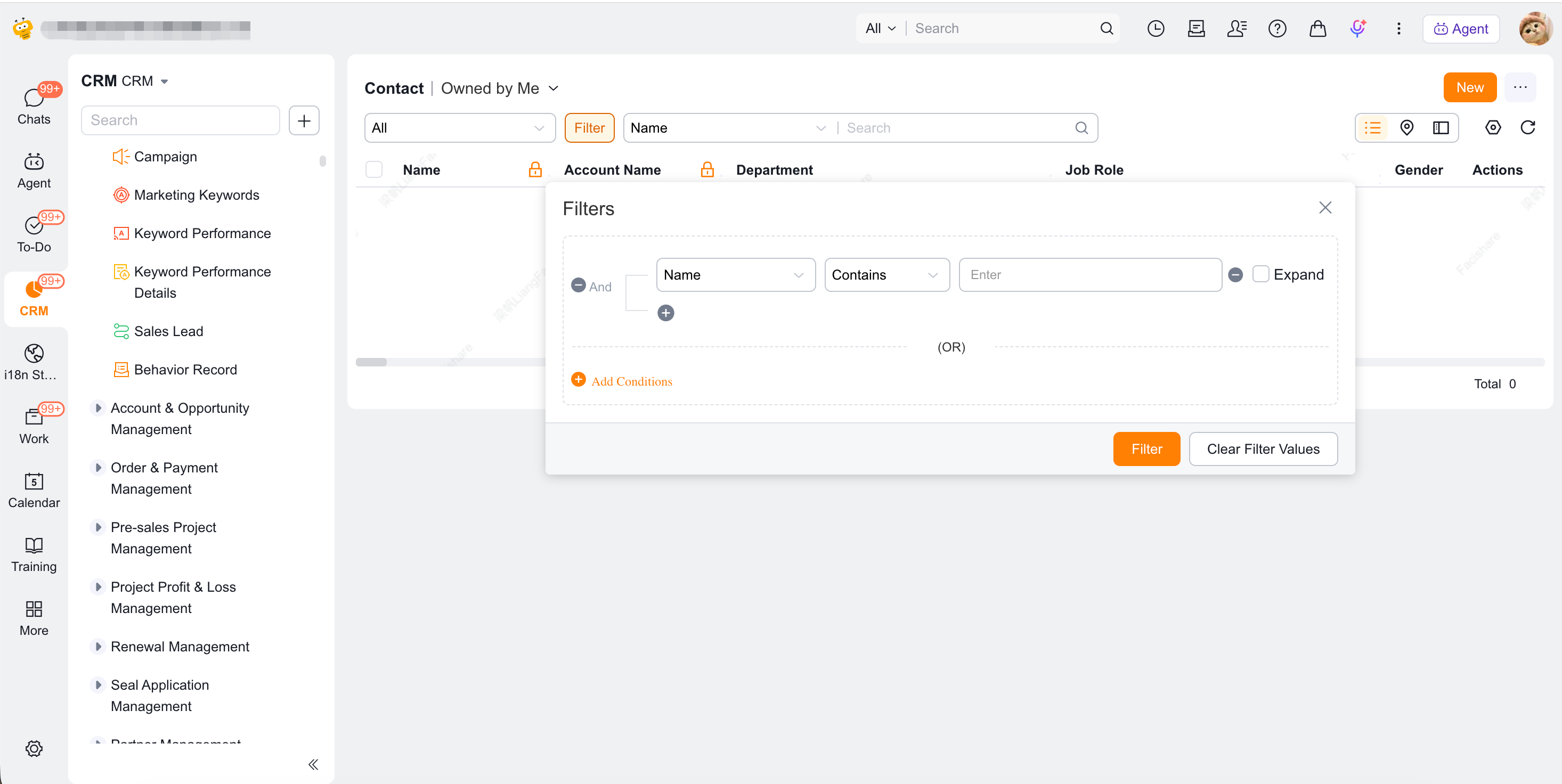Remove the Name filter condition row
1562x784 pixels.
coord(1235,275)
